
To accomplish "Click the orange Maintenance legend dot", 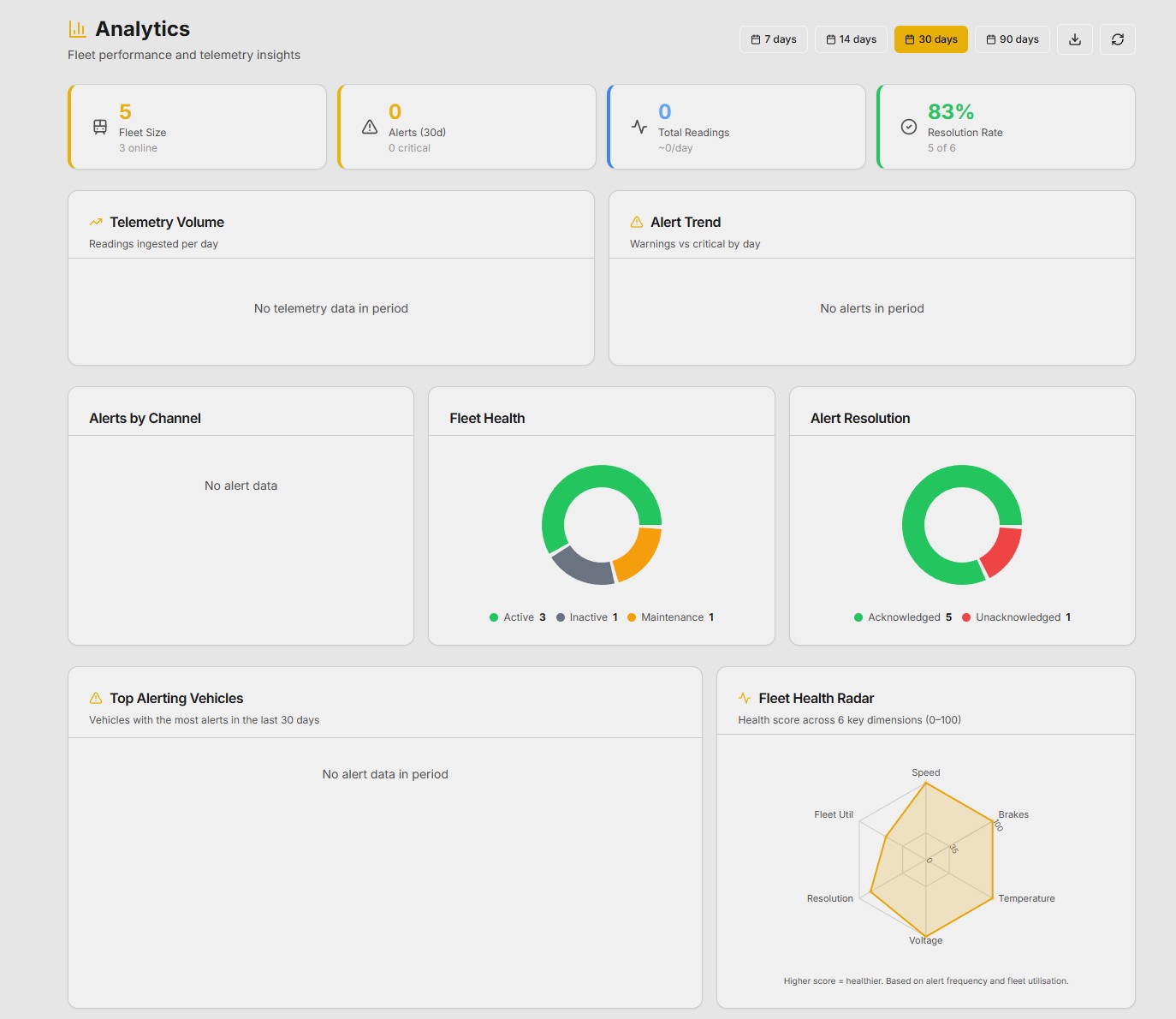I will point(632,617).
